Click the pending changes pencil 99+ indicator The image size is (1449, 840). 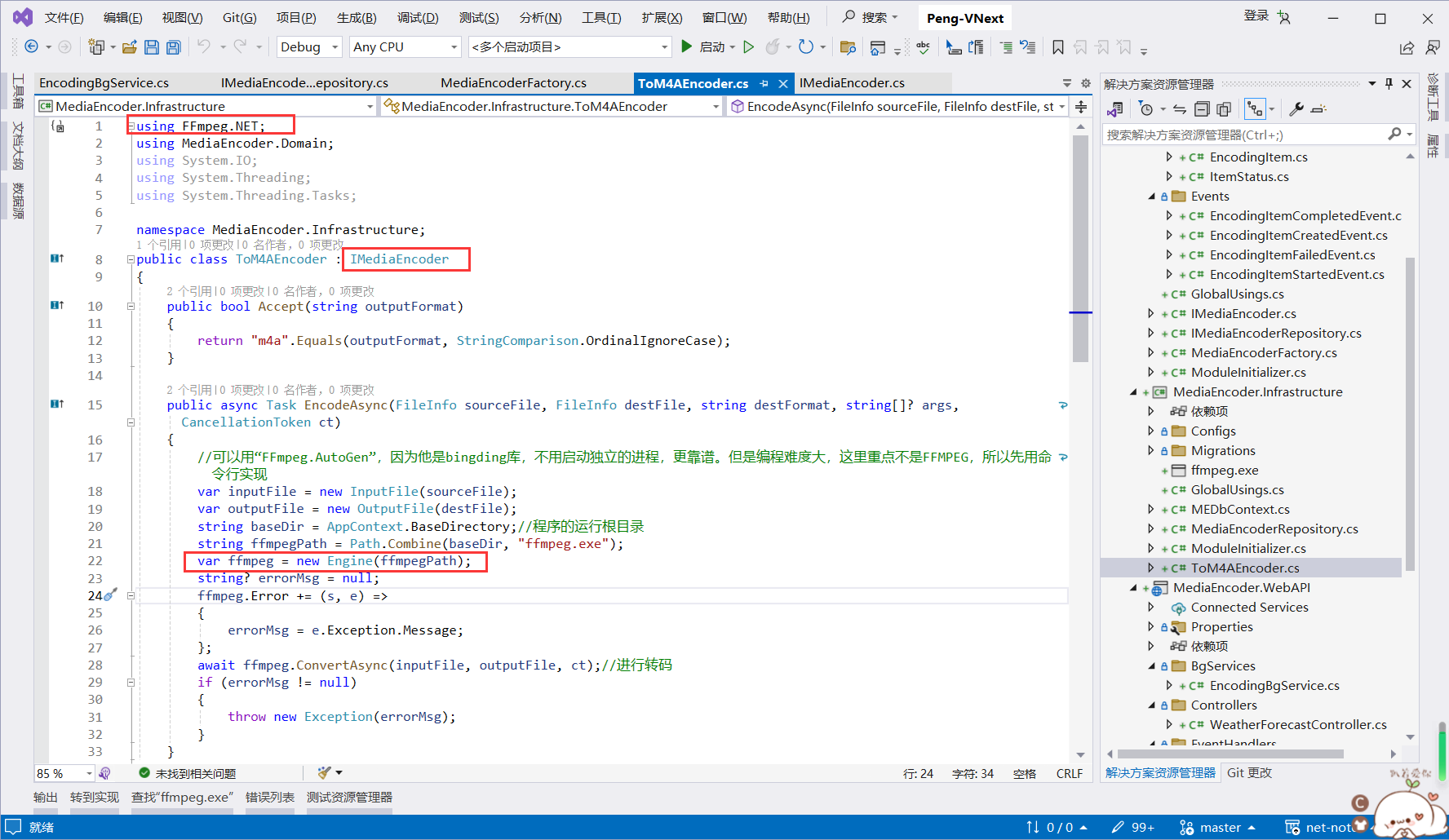(1132, 827)
